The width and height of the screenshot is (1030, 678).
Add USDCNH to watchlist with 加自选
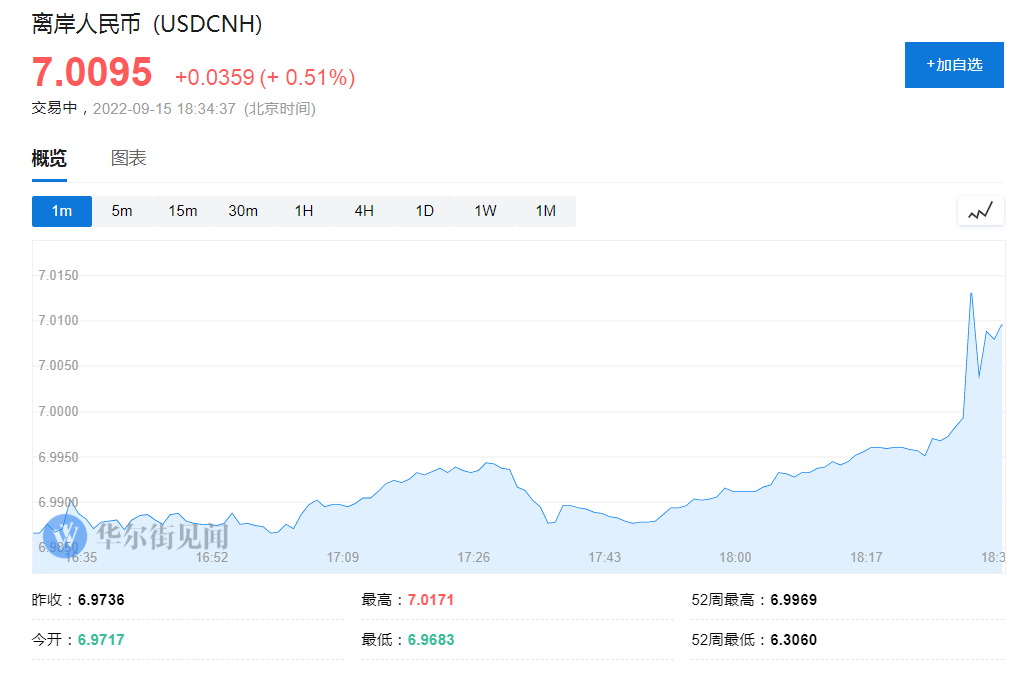click(x=954, y=65)
